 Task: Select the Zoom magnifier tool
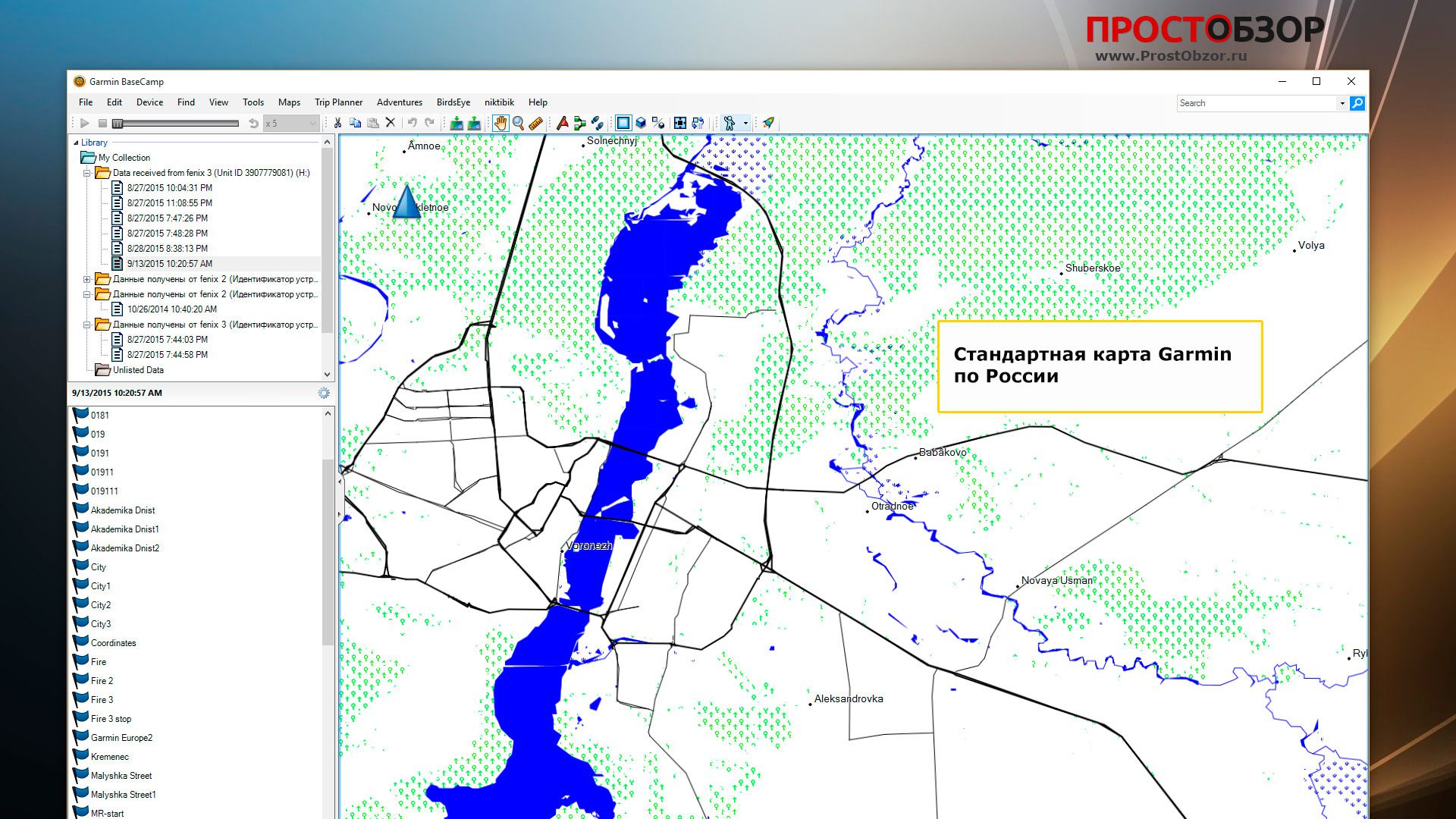tap(519, 123)
